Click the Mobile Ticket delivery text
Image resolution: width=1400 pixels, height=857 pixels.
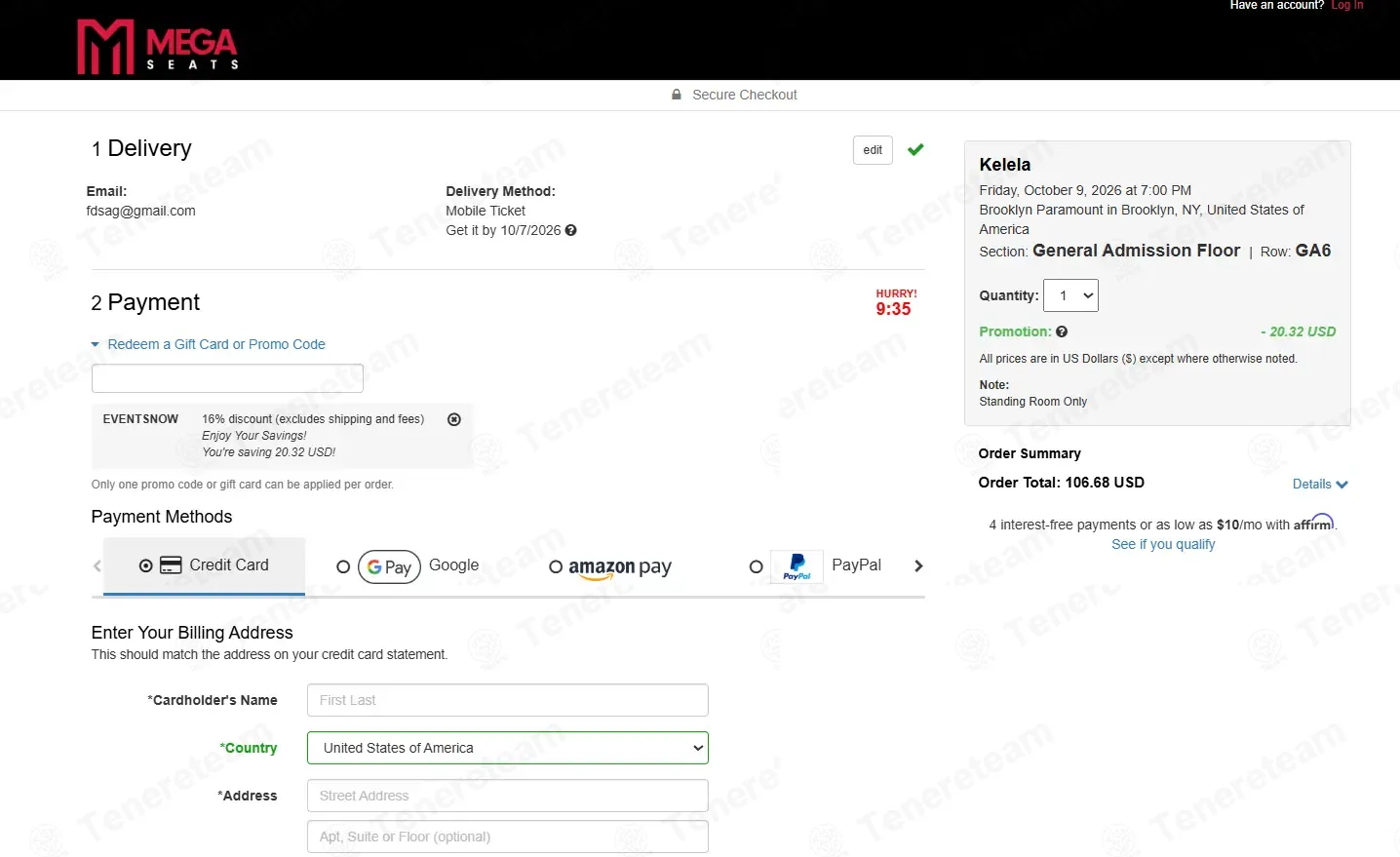pos(486,211)
